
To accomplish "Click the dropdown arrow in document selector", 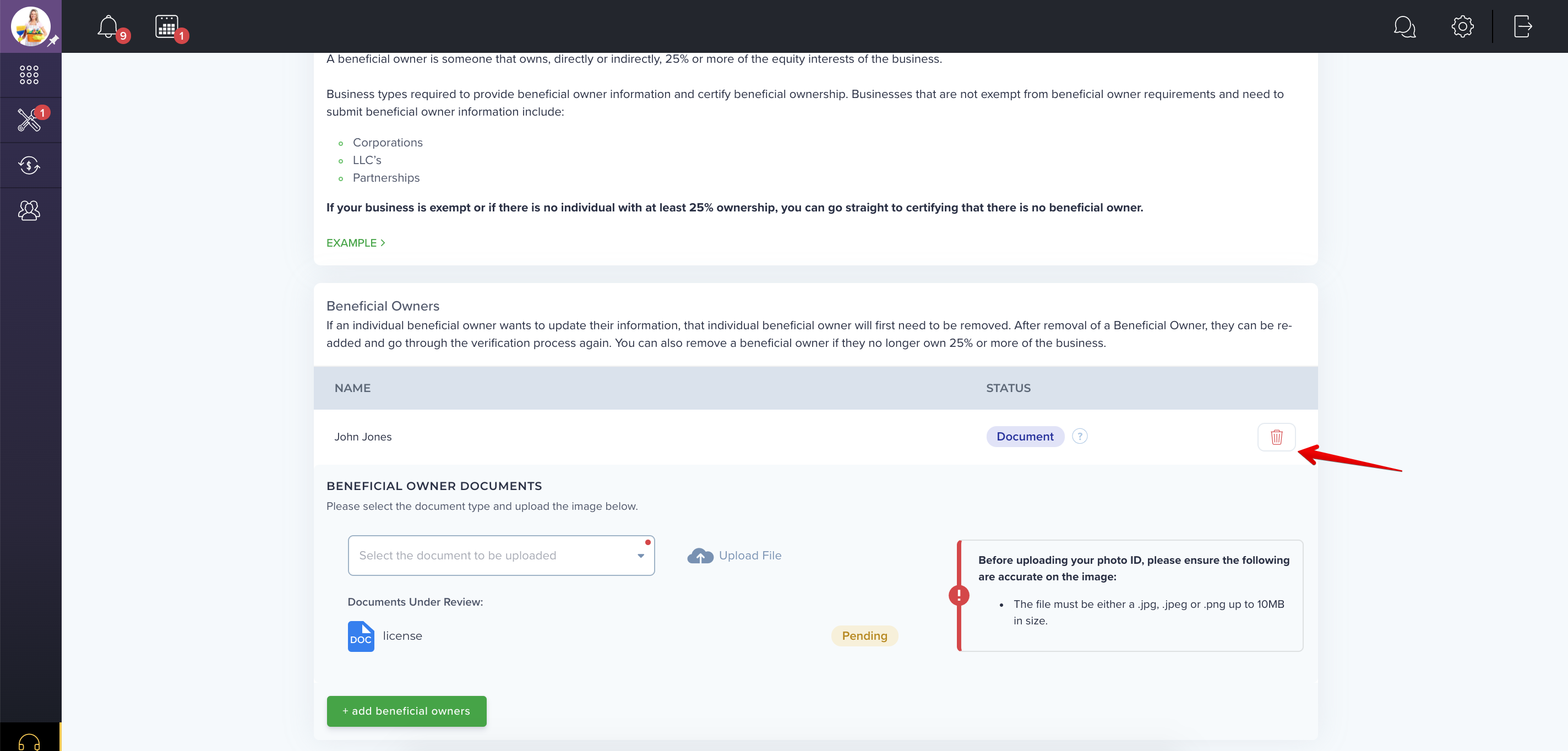I will [x=640, y=556].
